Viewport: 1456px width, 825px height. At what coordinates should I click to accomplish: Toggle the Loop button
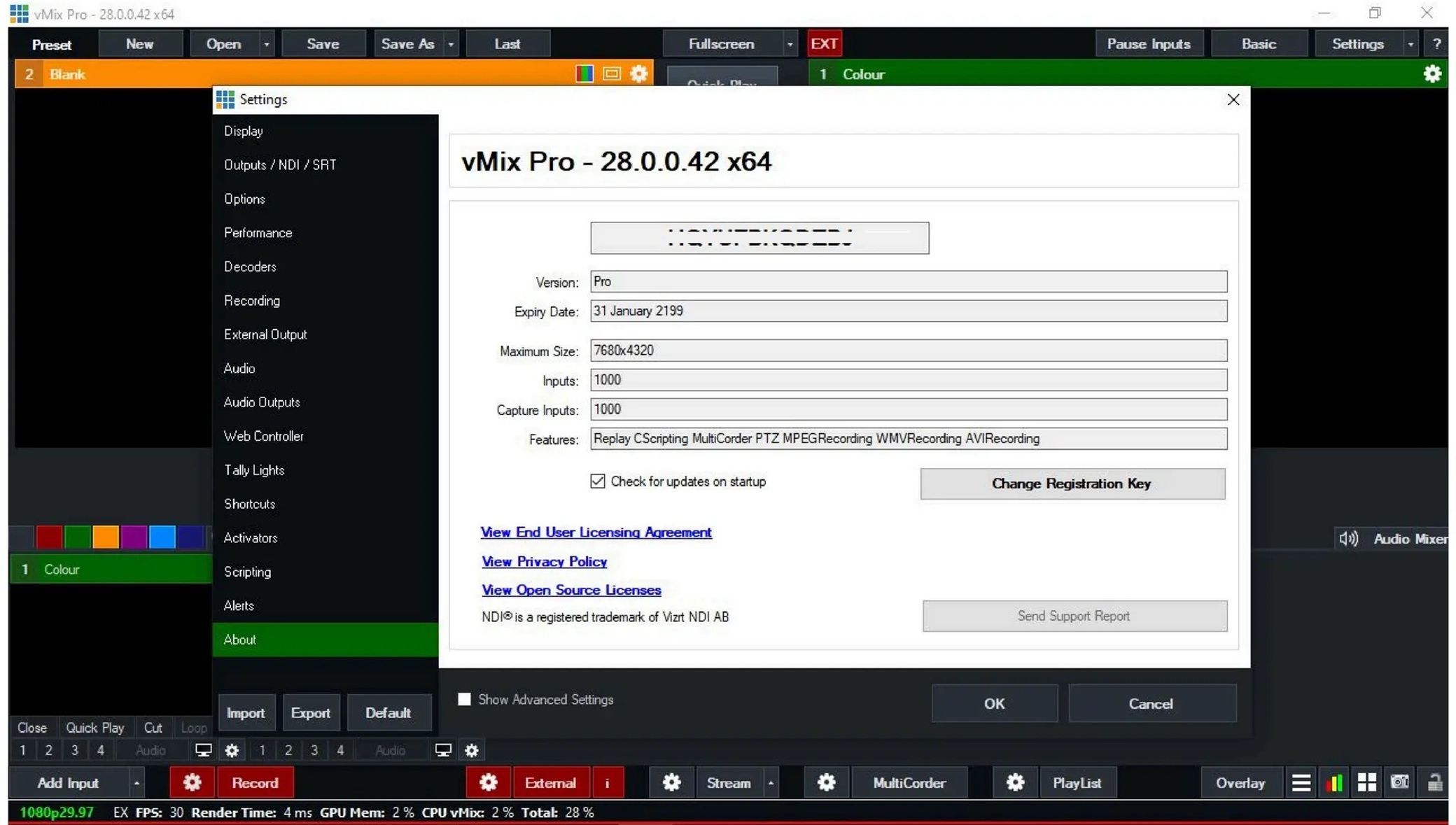[194, 728]
